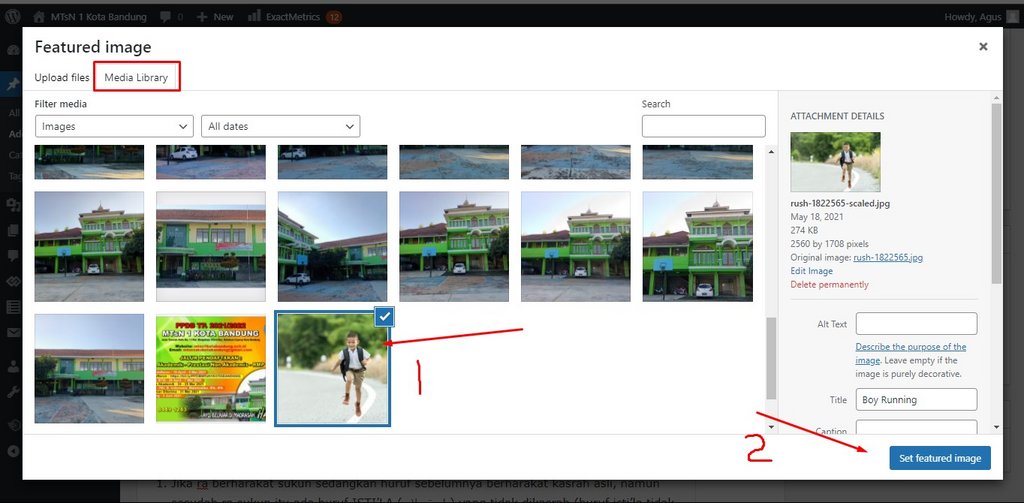Click the file size 274 KB

tap(803, 230)
